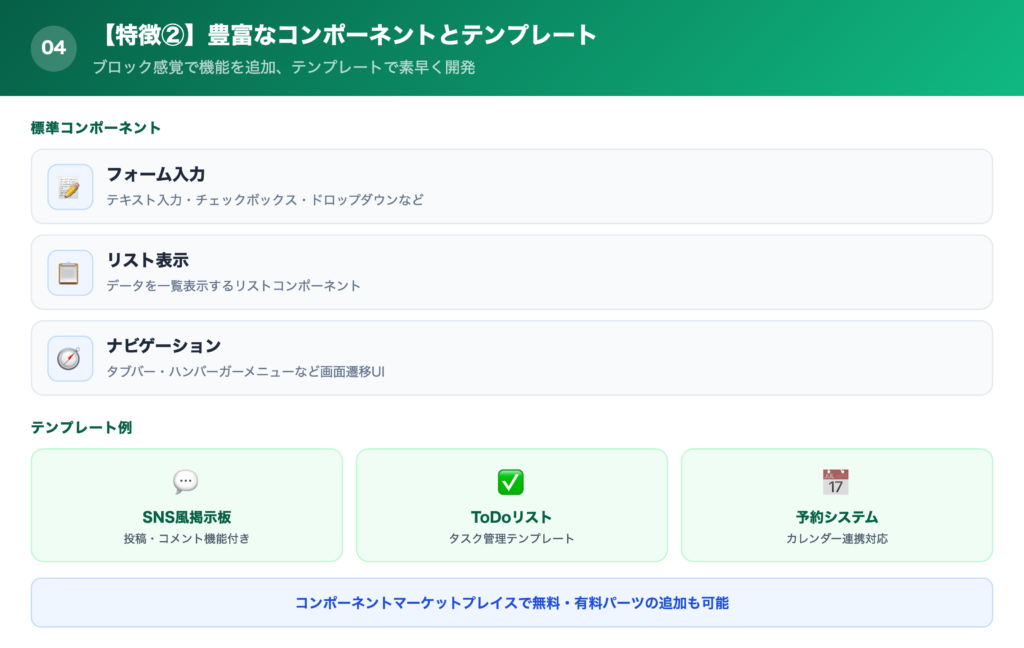1024x648 pixels.
Task: Click the green checkmark icon on ToDoリスト card
Action: (511, 480)
